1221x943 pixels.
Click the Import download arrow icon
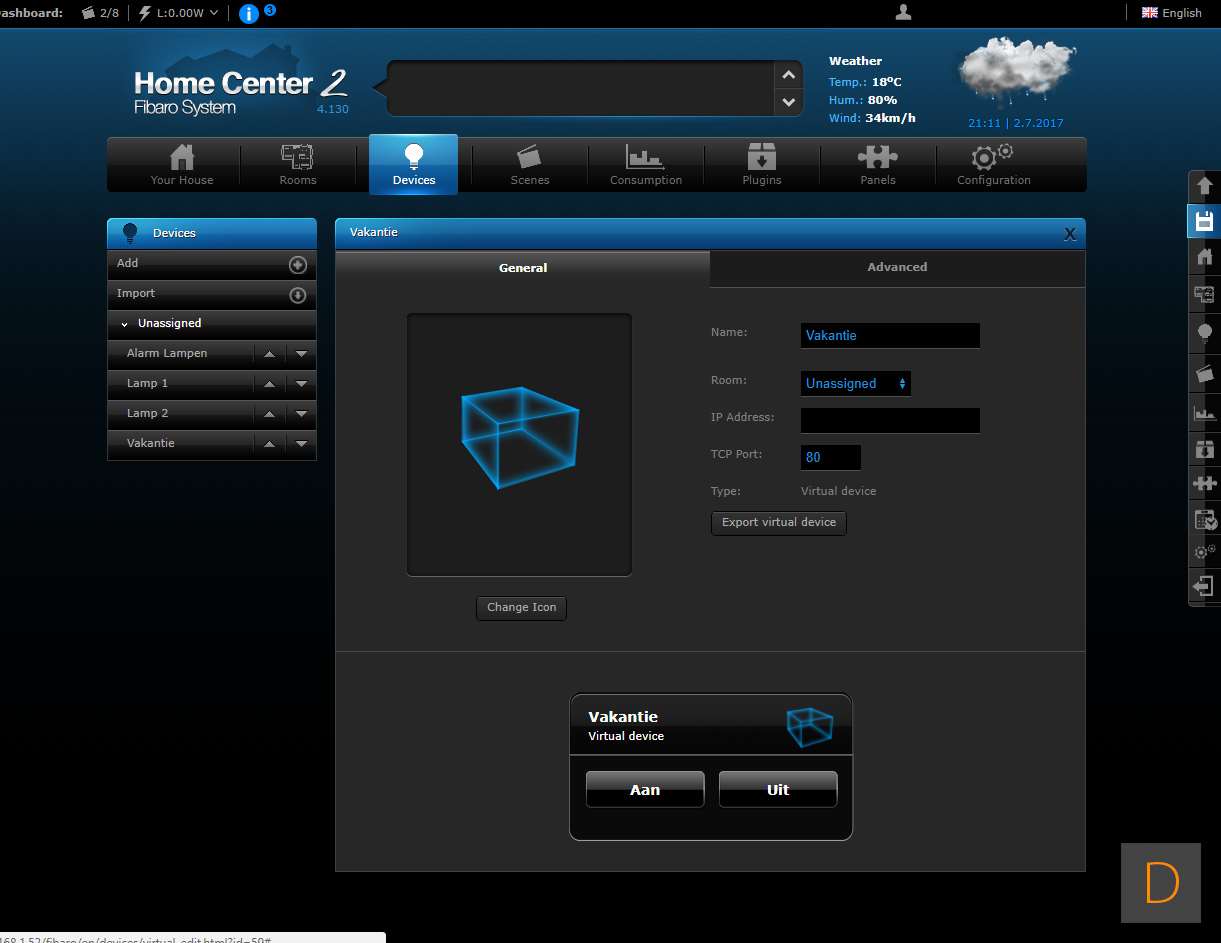(297, 295)
